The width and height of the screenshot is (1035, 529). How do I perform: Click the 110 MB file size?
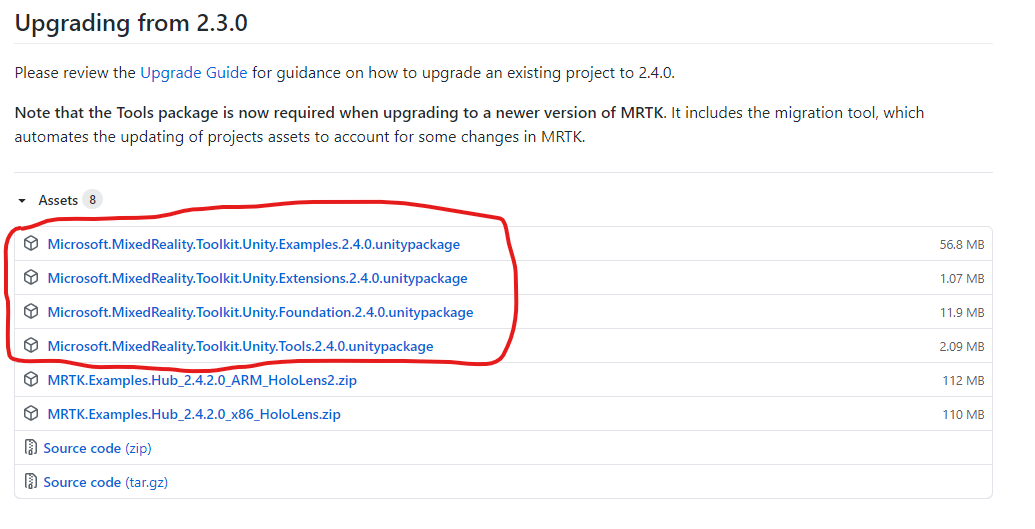(963, 415)
